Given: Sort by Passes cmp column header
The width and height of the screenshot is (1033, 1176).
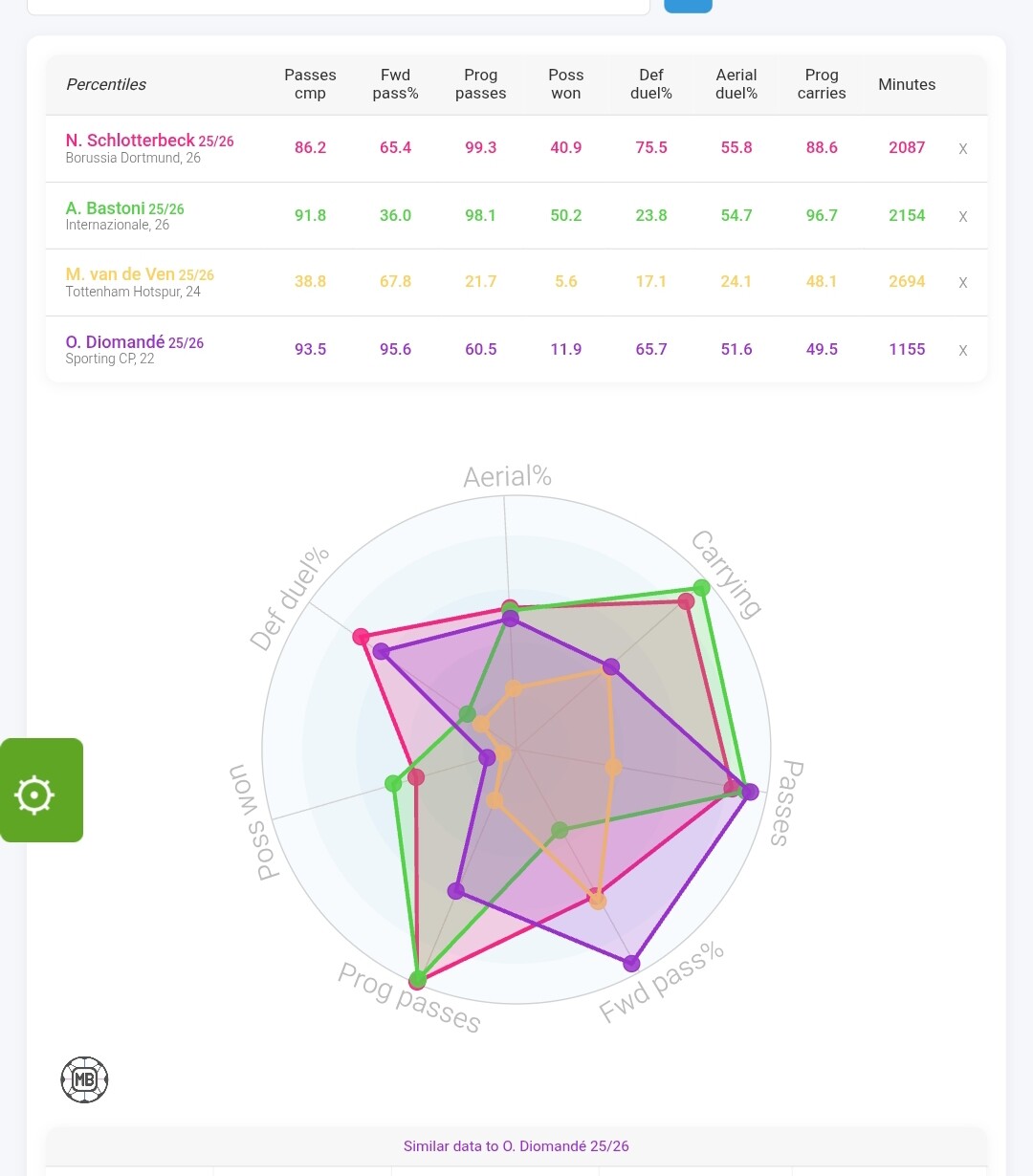Looking at the screenshot, I should click(x=310, y=84).
